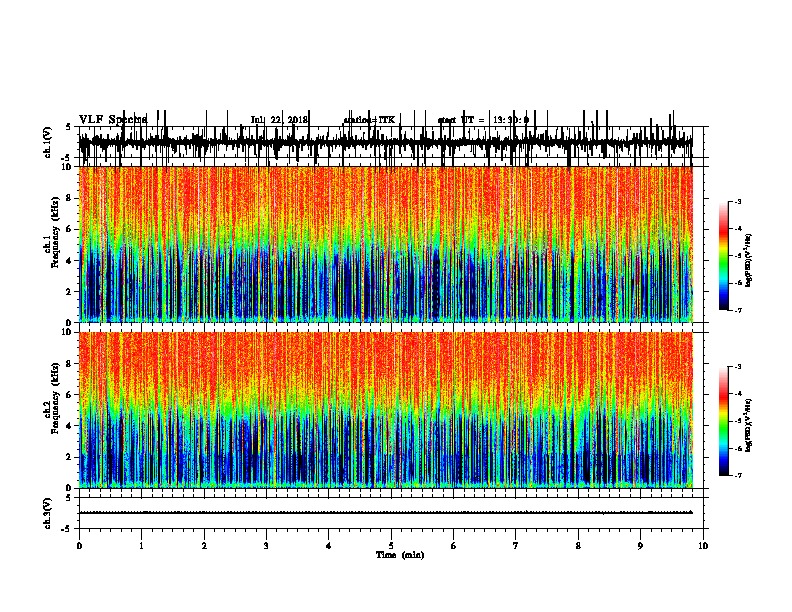Screen dimensions: 792x612
Task: Click the 8 kHz tick on ch.1 spectrogram
Action: [69, 198]
